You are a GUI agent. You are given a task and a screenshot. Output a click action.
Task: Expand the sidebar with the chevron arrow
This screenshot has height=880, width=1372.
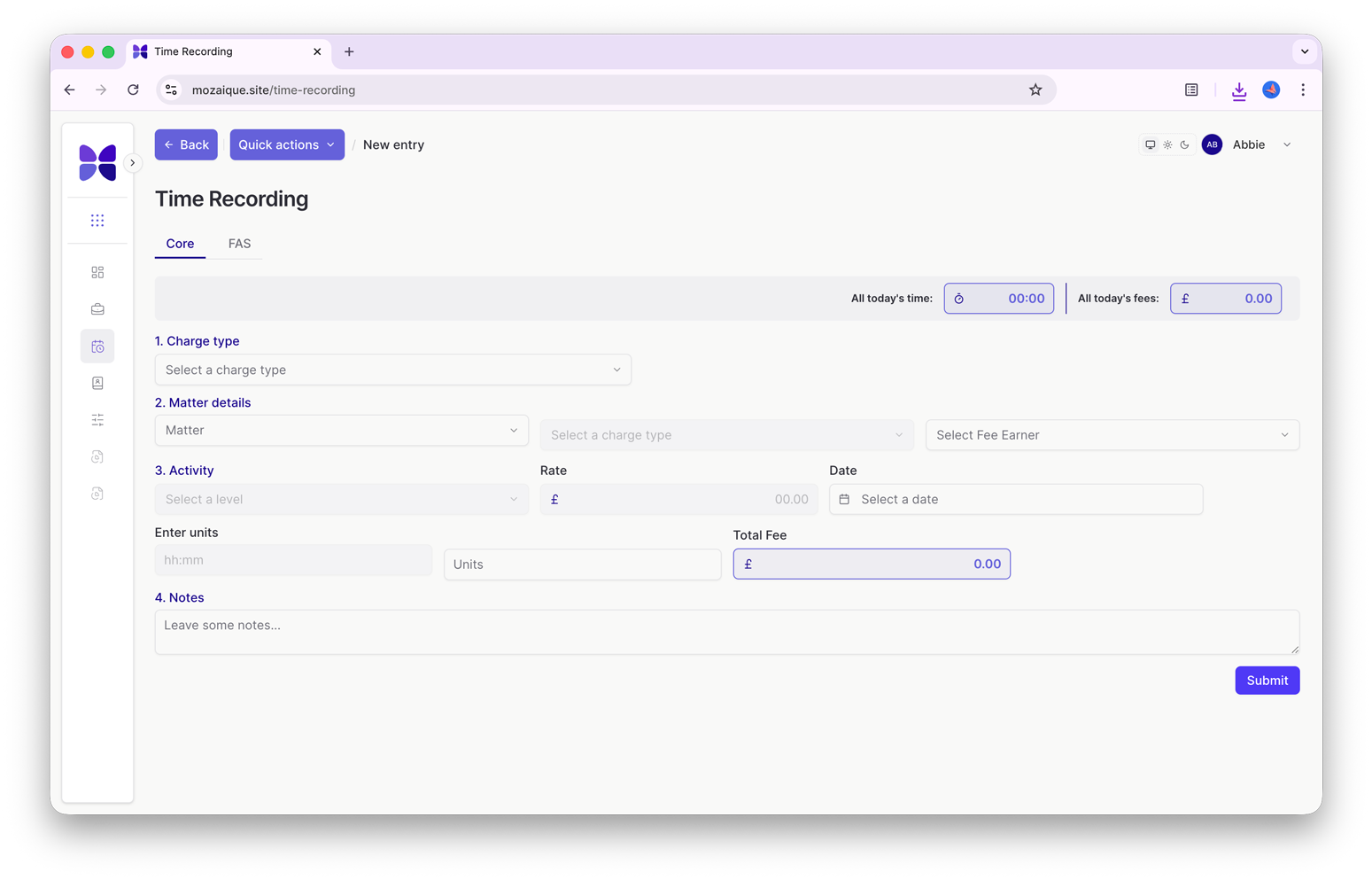[133, 163]
